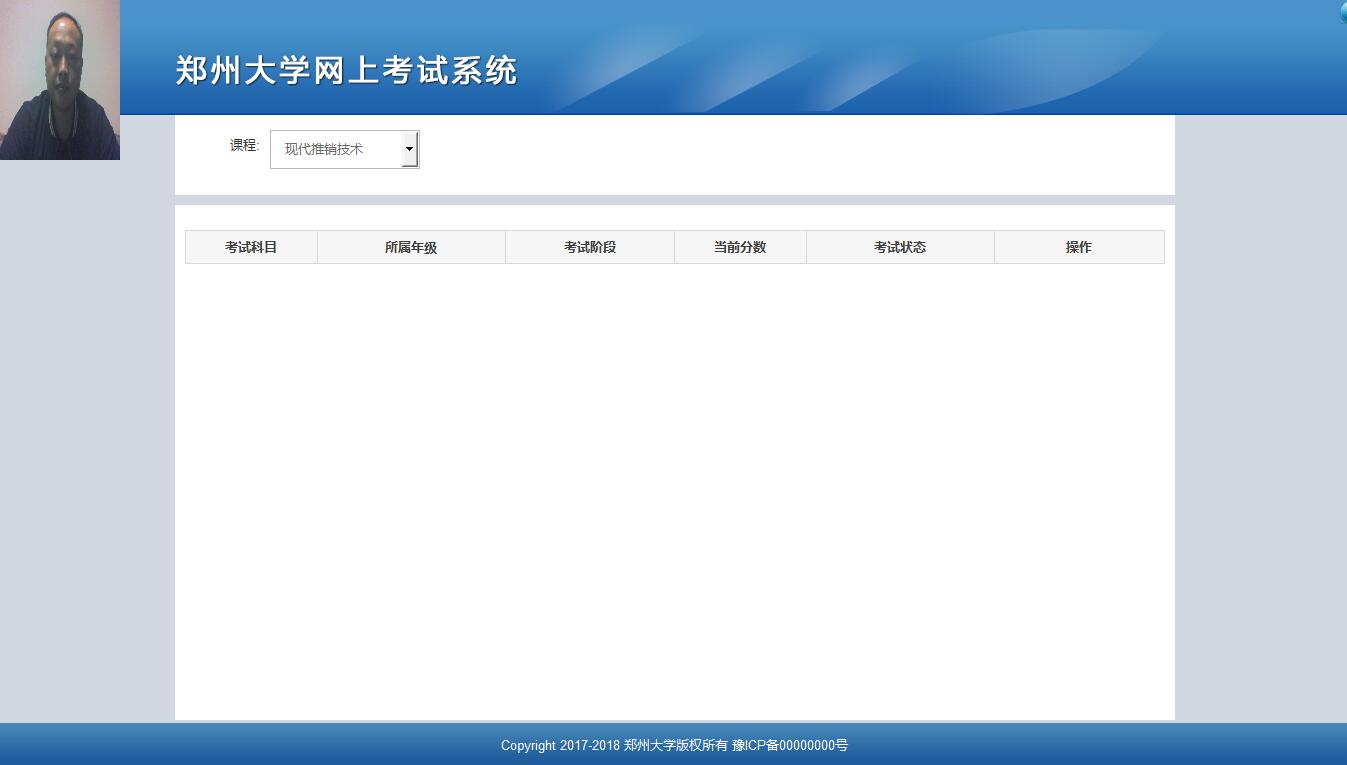Image resolution: width=1347 pixels, height=765 pixels.
Task: Click the 考试科目 column header
Action: 251,247
